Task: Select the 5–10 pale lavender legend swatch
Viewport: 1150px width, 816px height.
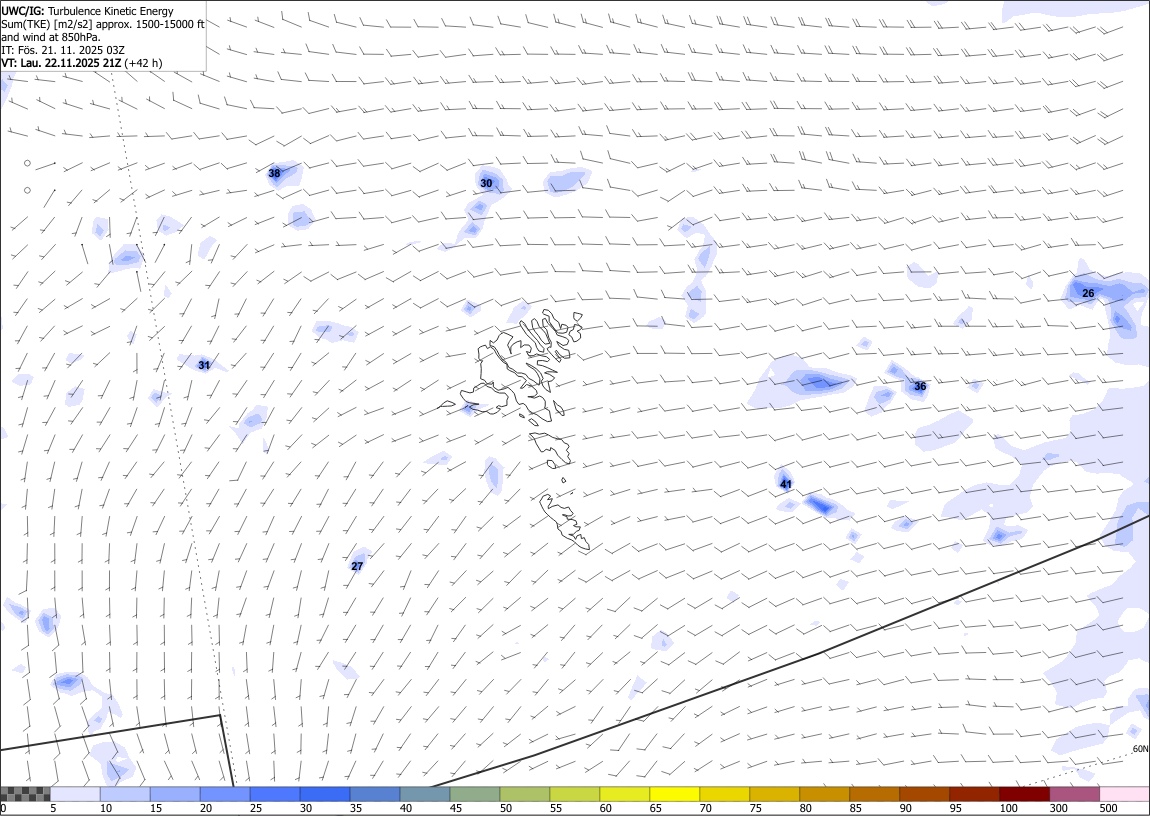Action: (76, 794)
